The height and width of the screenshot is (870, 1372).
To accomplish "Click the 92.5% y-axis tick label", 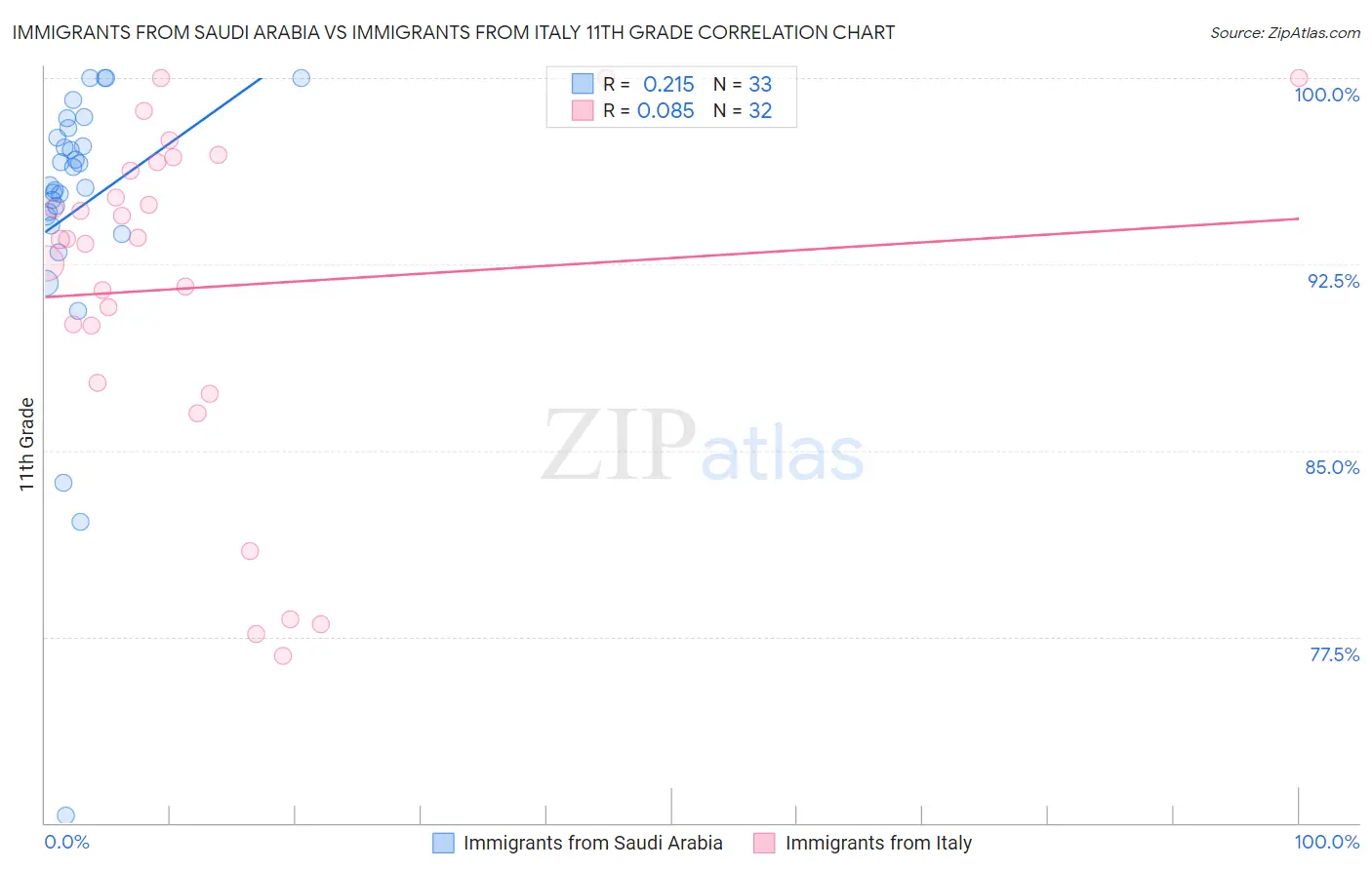I will coord(1333,281).
